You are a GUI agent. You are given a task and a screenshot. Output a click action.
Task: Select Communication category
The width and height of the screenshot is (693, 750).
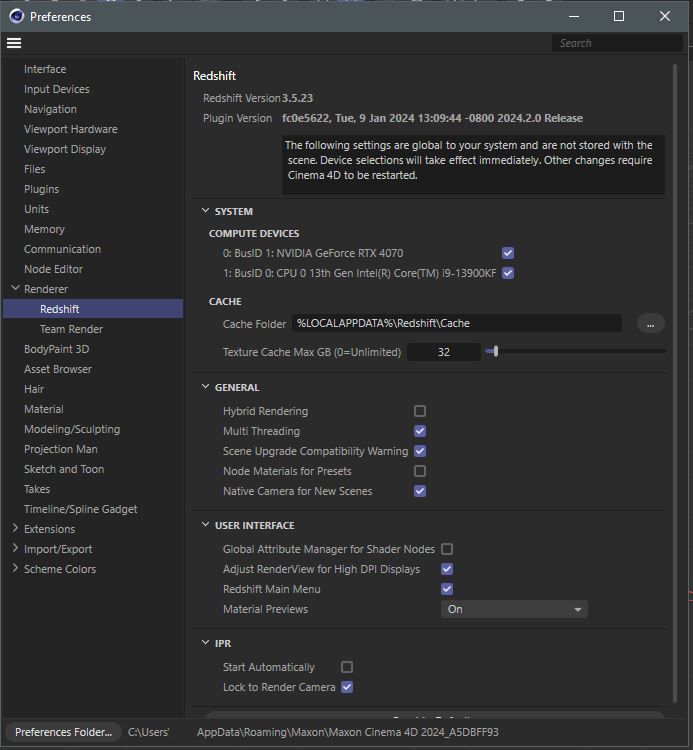62,249
